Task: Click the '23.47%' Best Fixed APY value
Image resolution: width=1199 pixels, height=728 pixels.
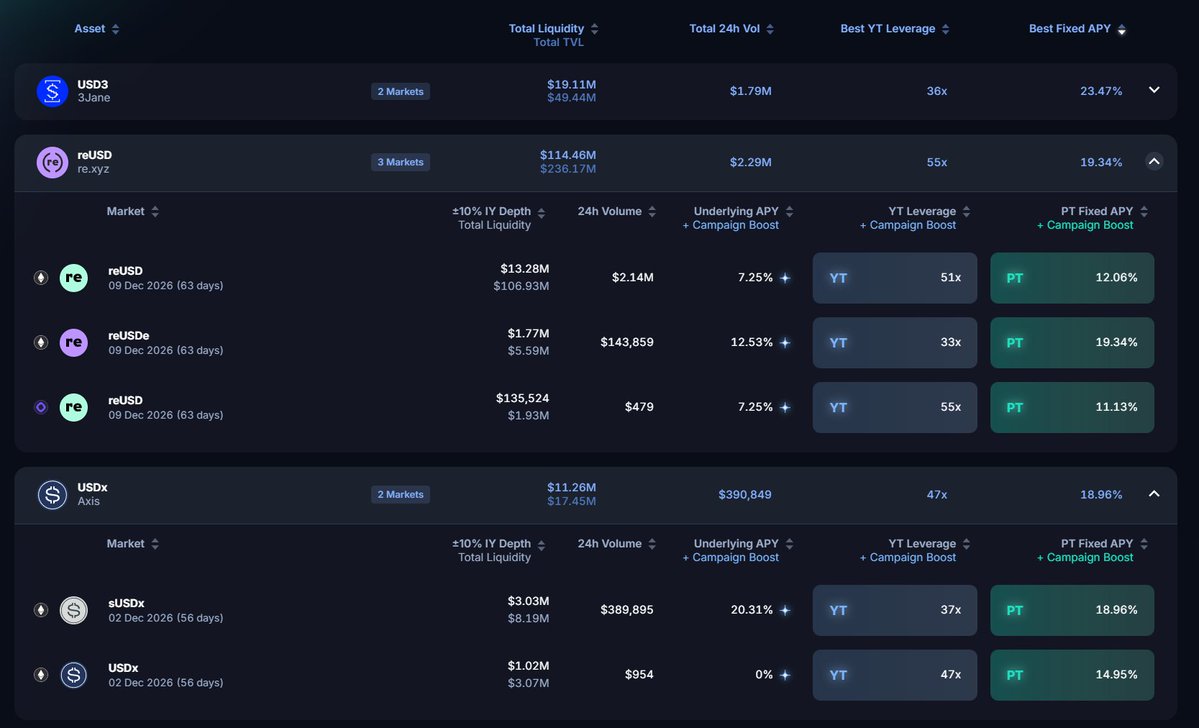Action: 1101,91
